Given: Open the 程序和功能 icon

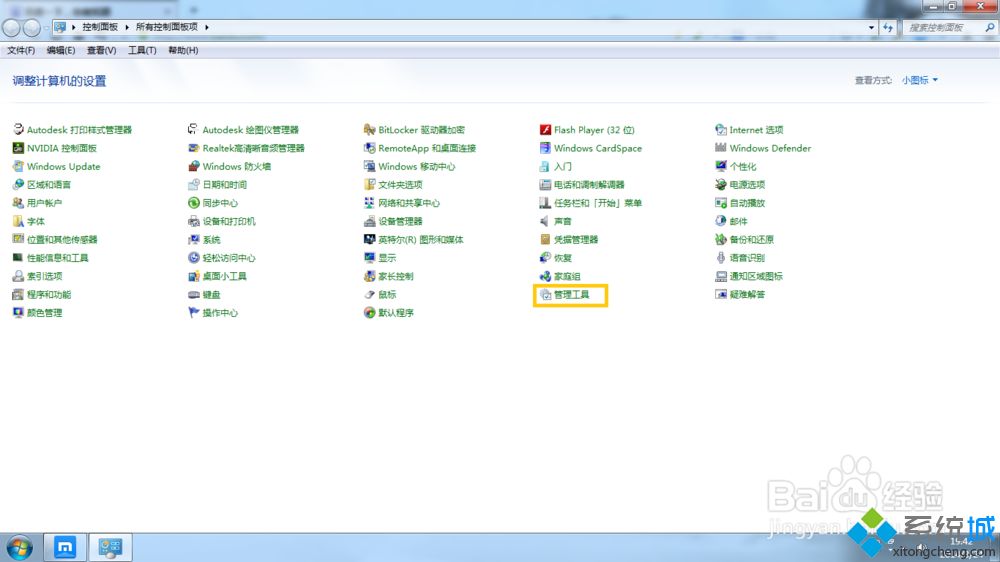Looking at the screenshot, I should [x=18, y=295].
